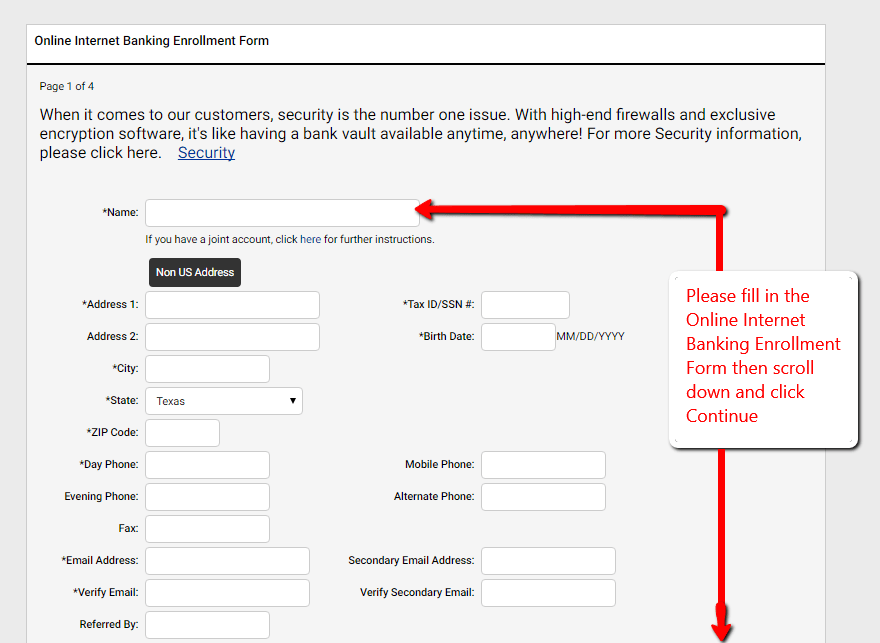The image size is (880, 643).
Task: Click the Fax number field
Action: click(206, 528)
